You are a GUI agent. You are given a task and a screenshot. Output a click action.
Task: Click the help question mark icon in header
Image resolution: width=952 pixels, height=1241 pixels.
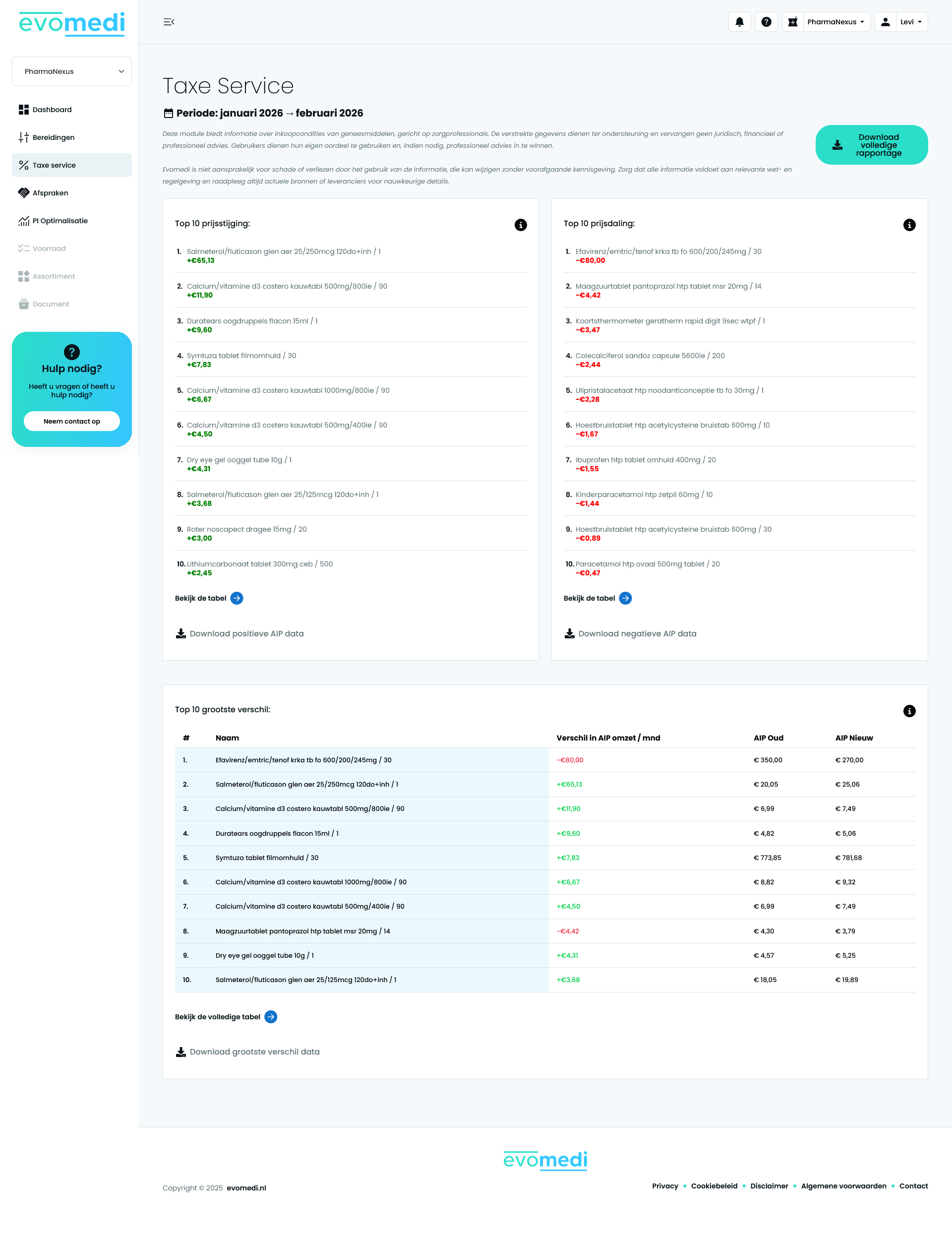(766, 22)
